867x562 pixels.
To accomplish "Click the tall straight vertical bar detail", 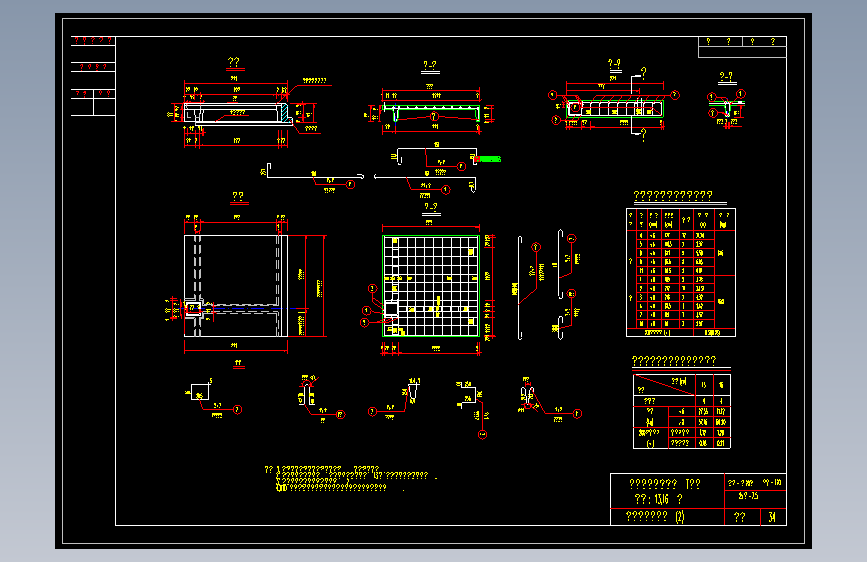I will [520, 288].
